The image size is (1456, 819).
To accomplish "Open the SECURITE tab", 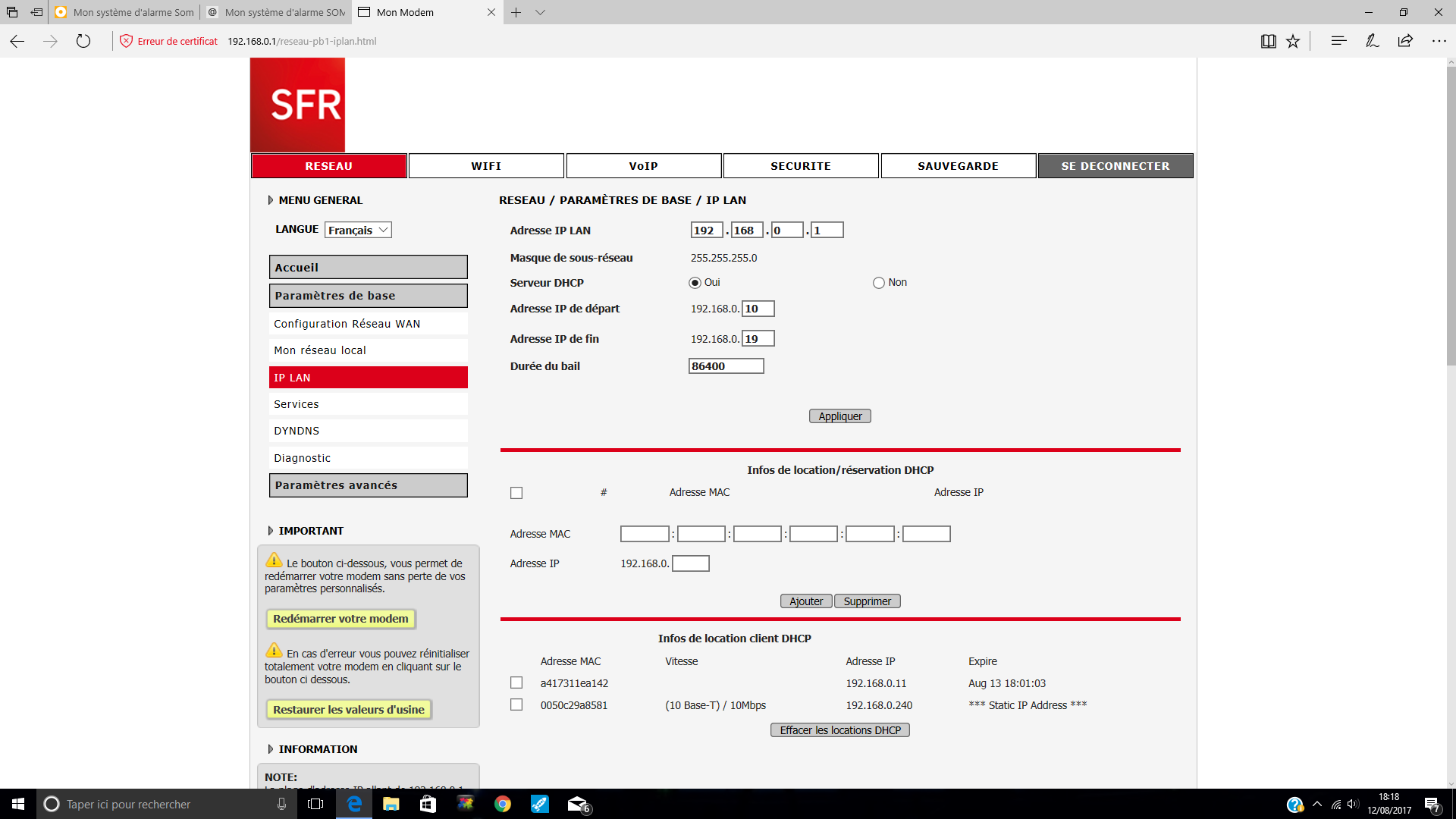I will 801,166.
